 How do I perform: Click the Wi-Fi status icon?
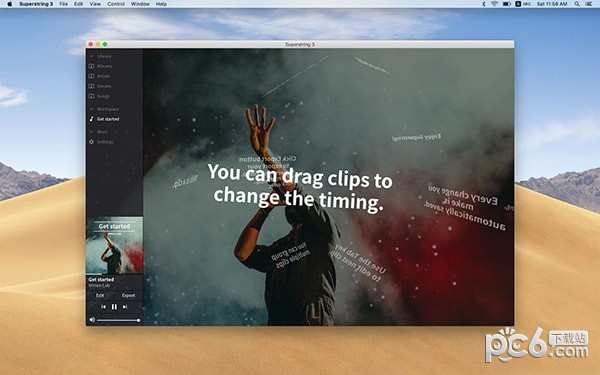494,4
